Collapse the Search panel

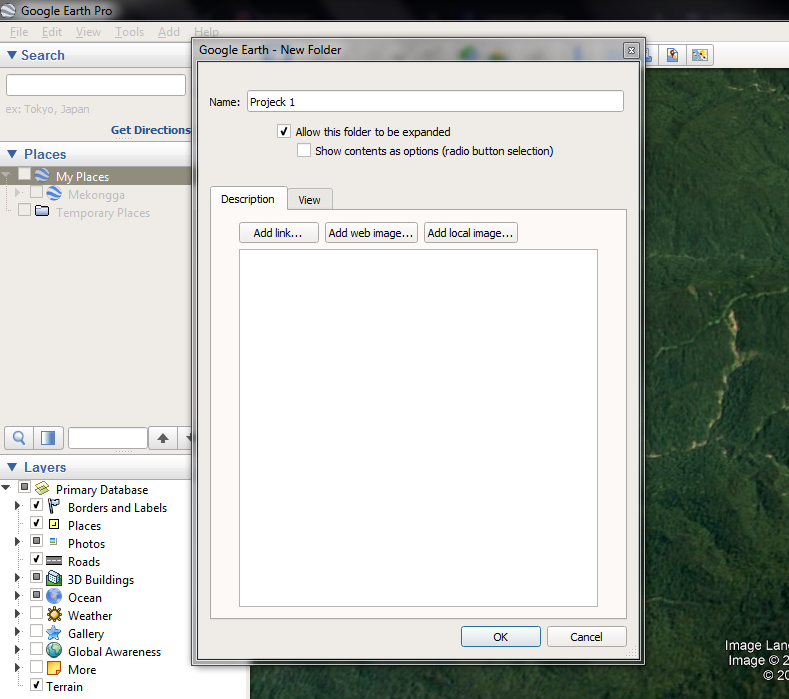[x=12, y=55]
